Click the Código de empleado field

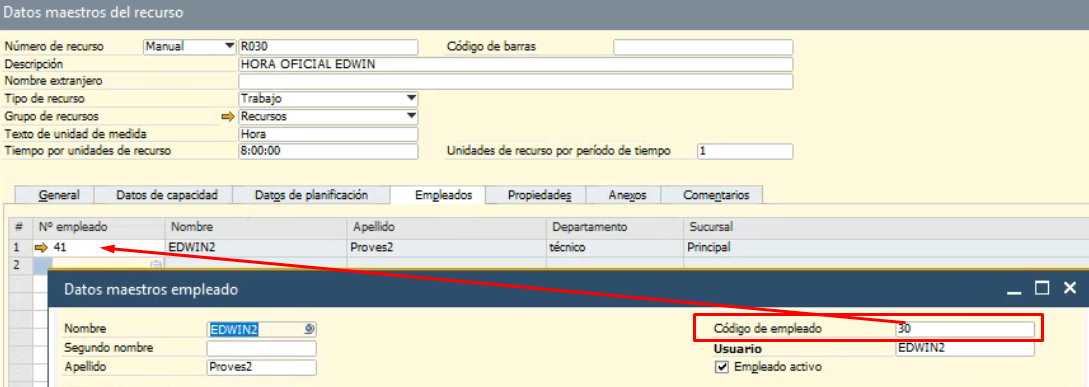click(x=965, y=329)
